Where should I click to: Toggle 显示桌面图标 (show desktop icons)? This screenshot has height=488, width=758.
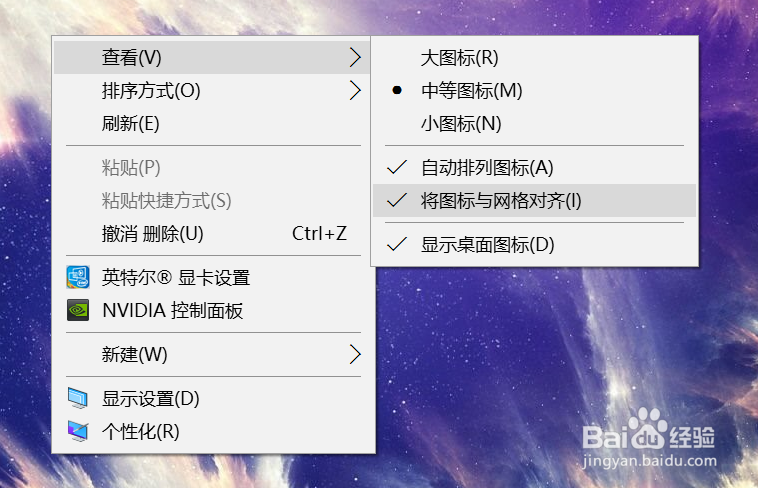tap(487, 243)
